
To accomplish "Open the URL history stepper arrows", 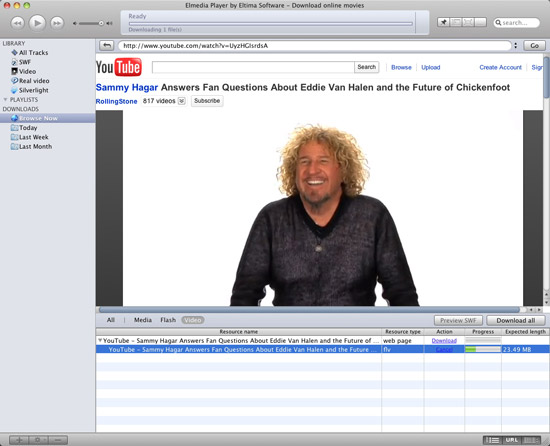I will coord(515,46).
